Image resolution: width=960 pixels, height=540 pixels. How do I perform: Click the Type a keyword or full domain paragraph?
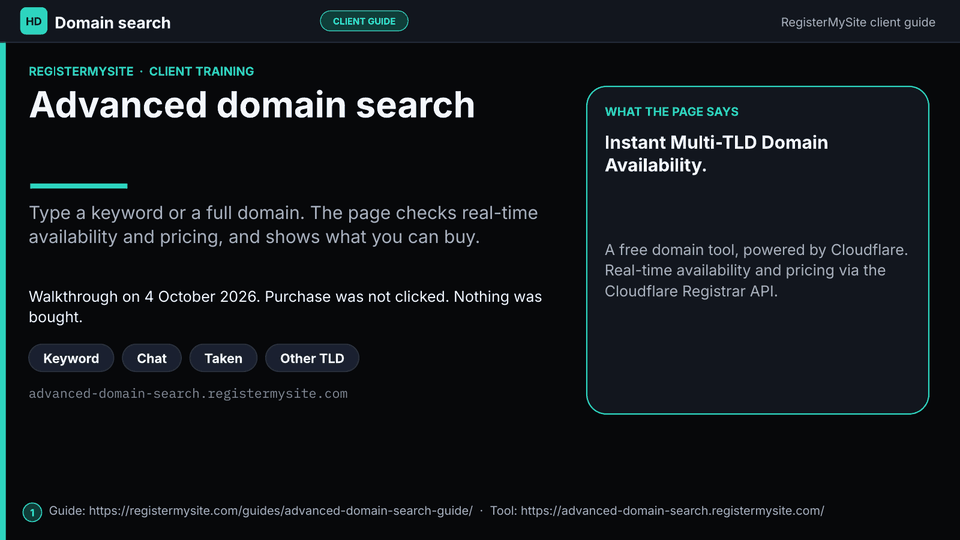point(283,225)
